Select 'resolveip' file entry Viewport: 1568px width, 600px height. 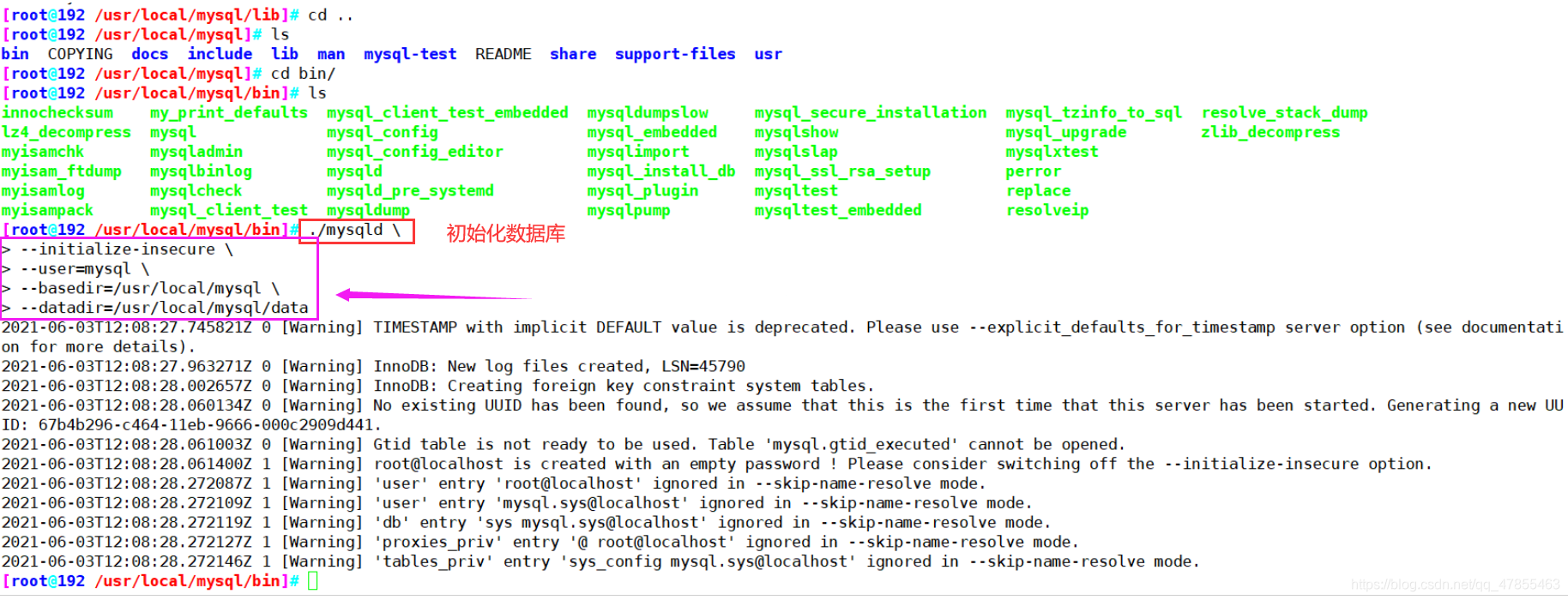pos(1047,210)
